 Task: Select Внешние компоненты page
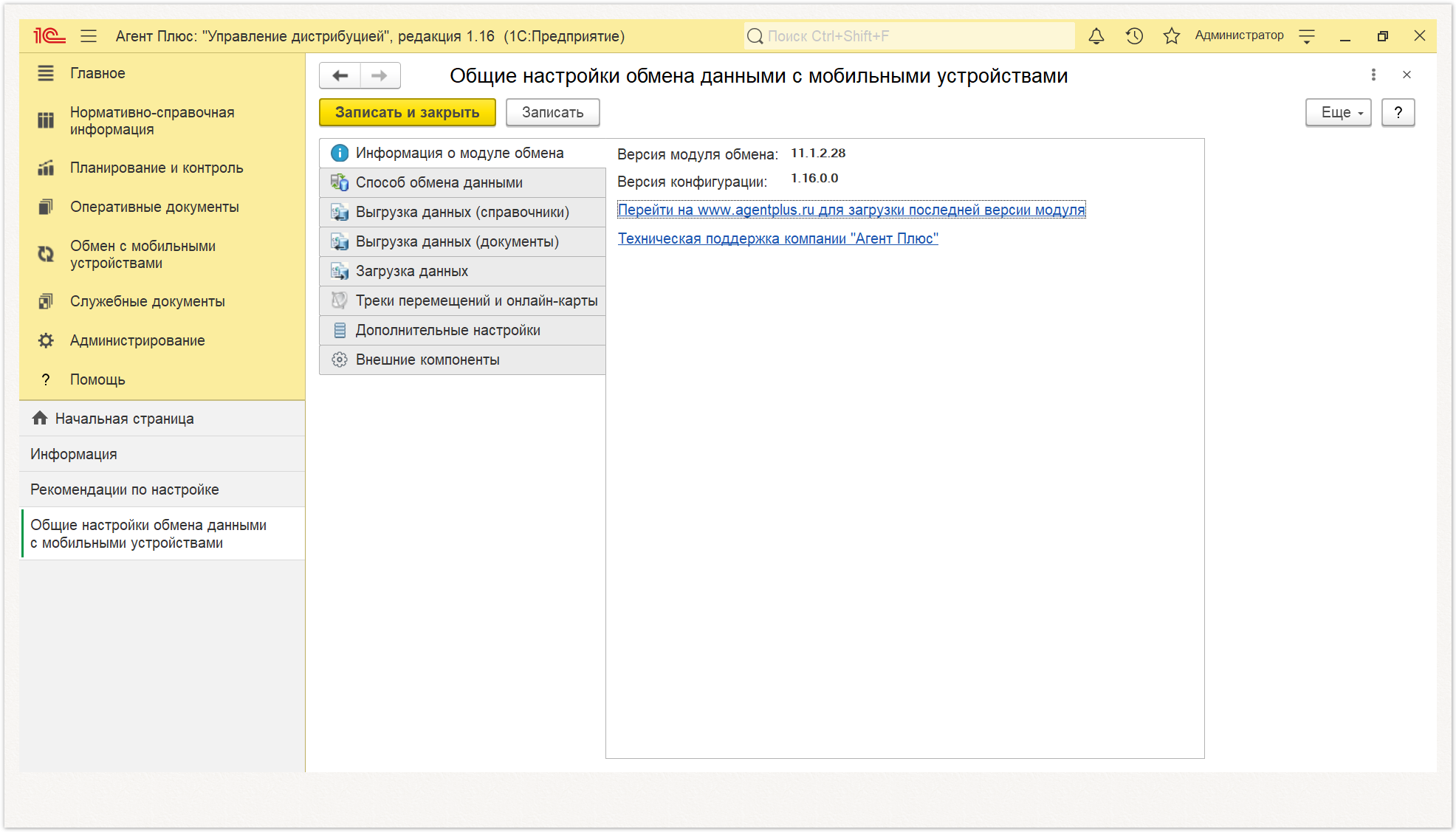tap(462, 360)
